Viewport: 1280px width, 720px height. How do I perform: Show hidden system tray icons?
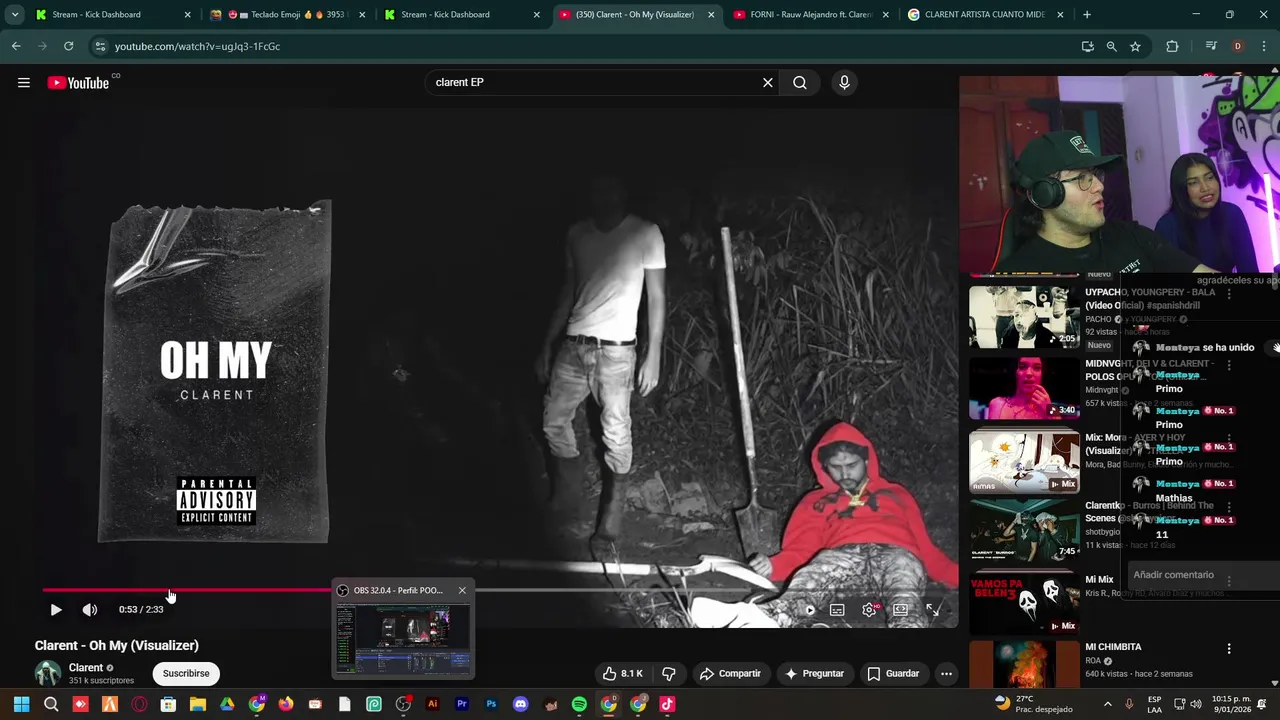click(x=1108, y=704)
